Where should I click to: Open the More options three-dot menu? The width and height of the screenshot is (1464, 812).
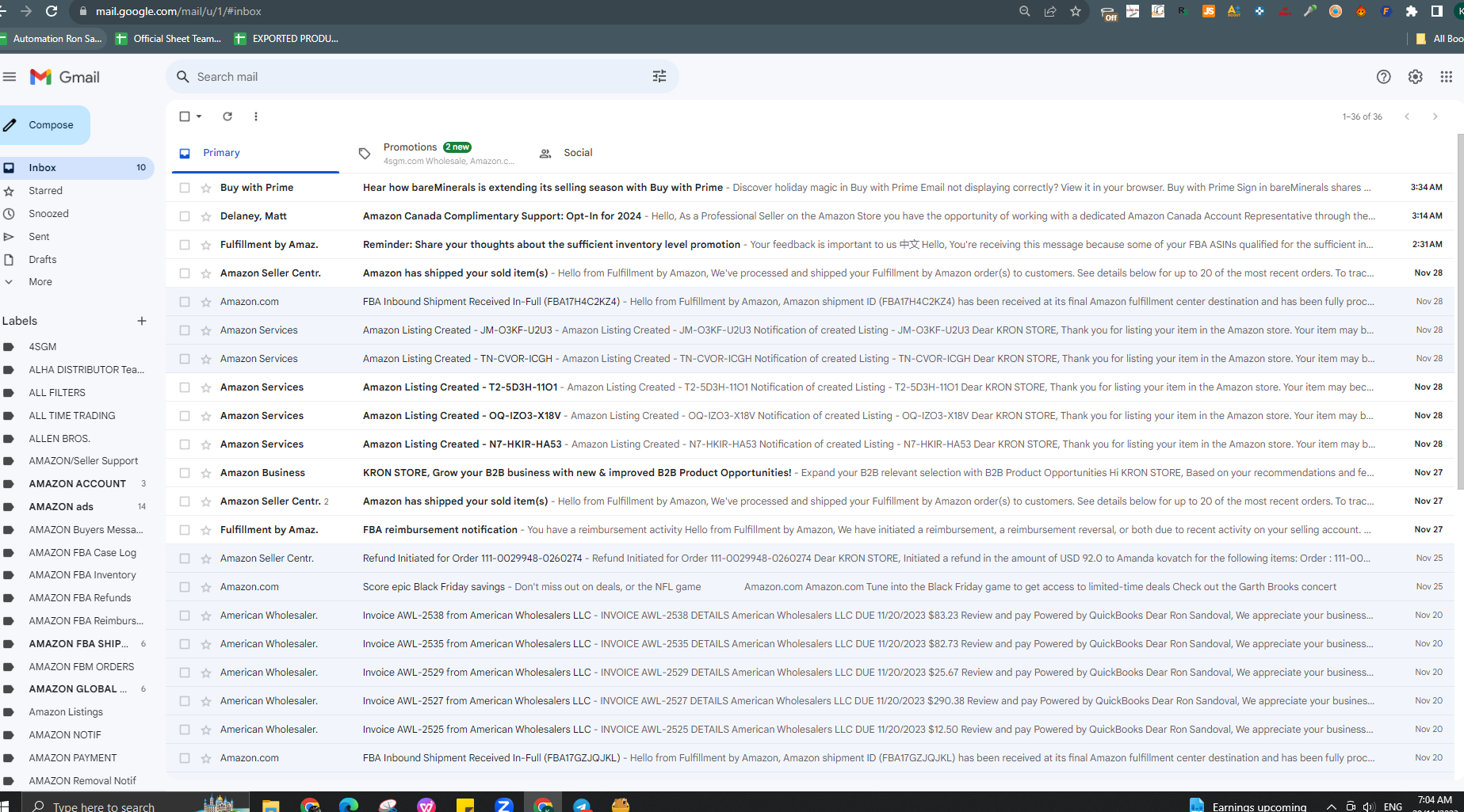[x=256, y=116]
